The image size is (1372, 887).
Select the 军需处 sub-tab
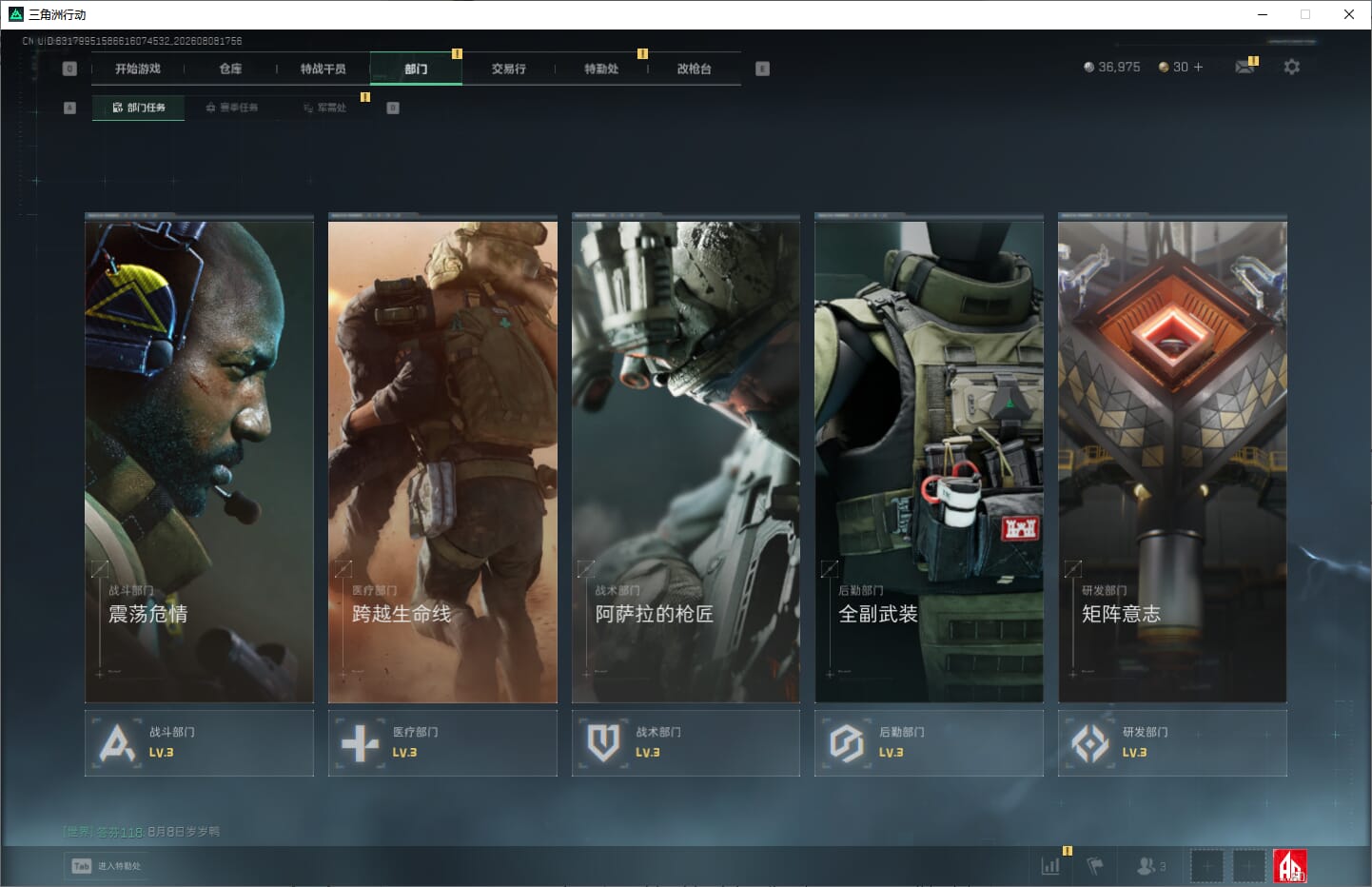click(x=325, y=108)
